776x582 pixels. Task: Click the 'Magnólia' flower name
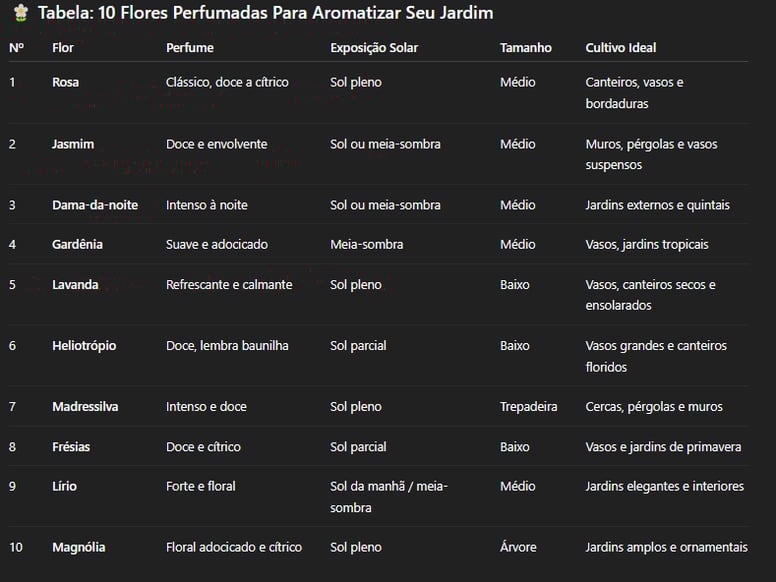[x=79, y=547]
